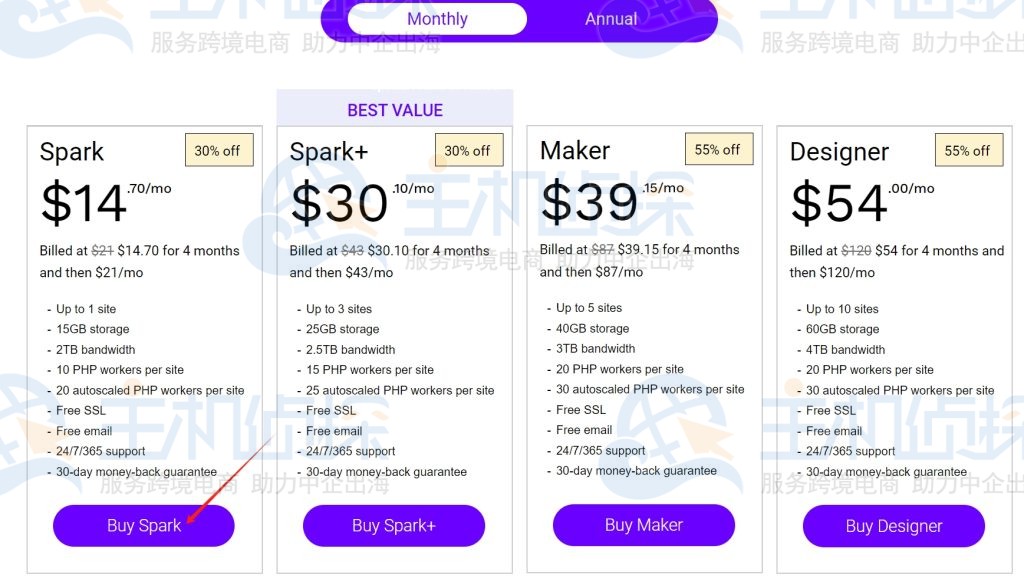
Task: Select the Maker plan title
Action: tap(574, 151)
